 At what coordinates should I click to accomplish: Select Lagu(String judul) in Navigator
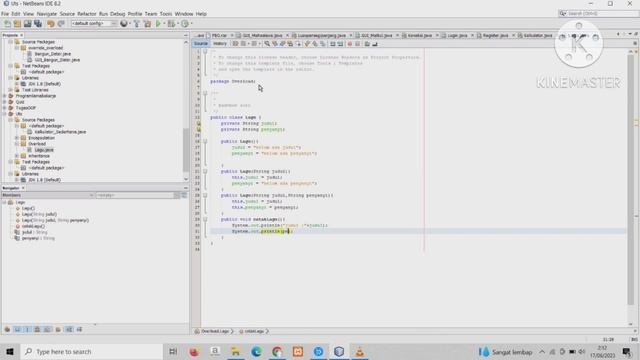tap(39, 214)
